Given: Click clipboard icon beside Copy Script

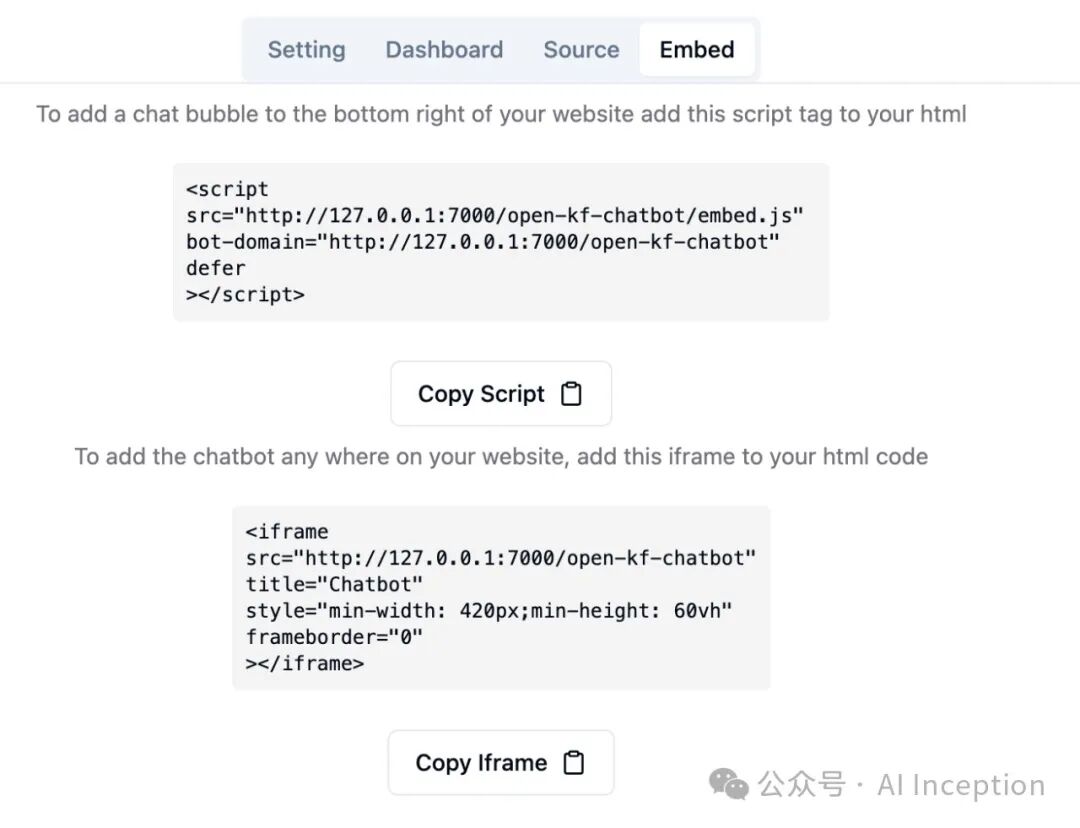Looking at the screenshot, I should point(571,394).
